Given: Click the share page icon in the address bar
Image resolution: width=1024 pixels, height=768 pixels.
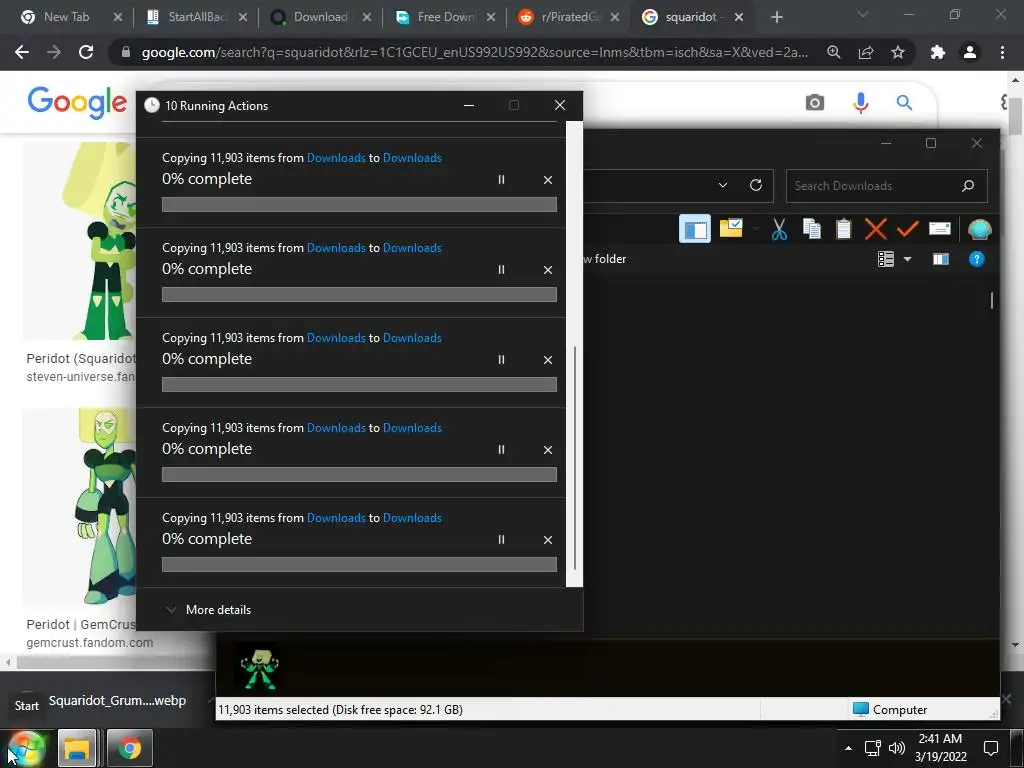Looking at the screenshot, I should click(x=866, y=52).
